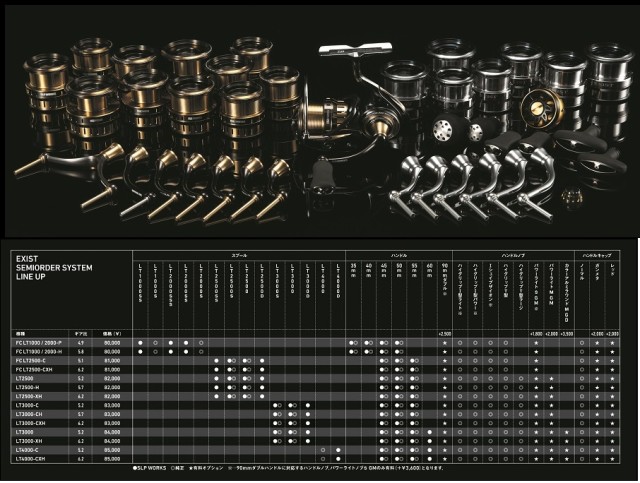Click the star in the LT4000-CXH Red column
The image size is (640, 483).
pyautogui.click(x=613, y=460)
